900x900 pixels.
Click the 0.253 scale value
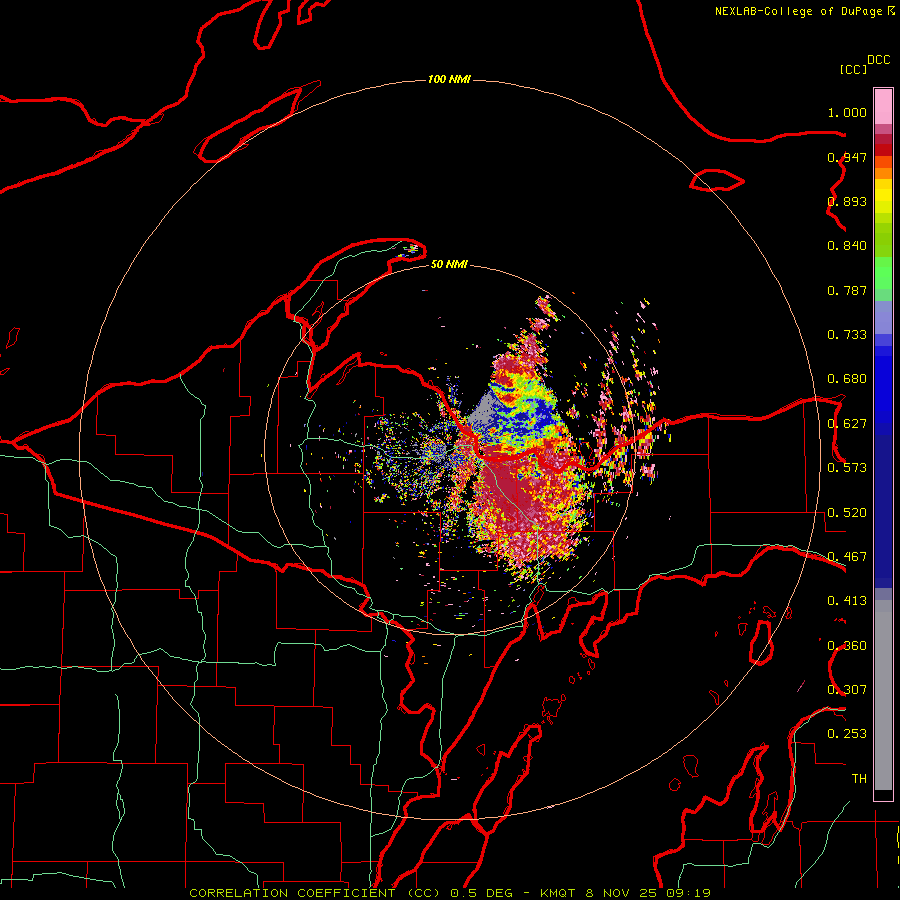(847, 734)
